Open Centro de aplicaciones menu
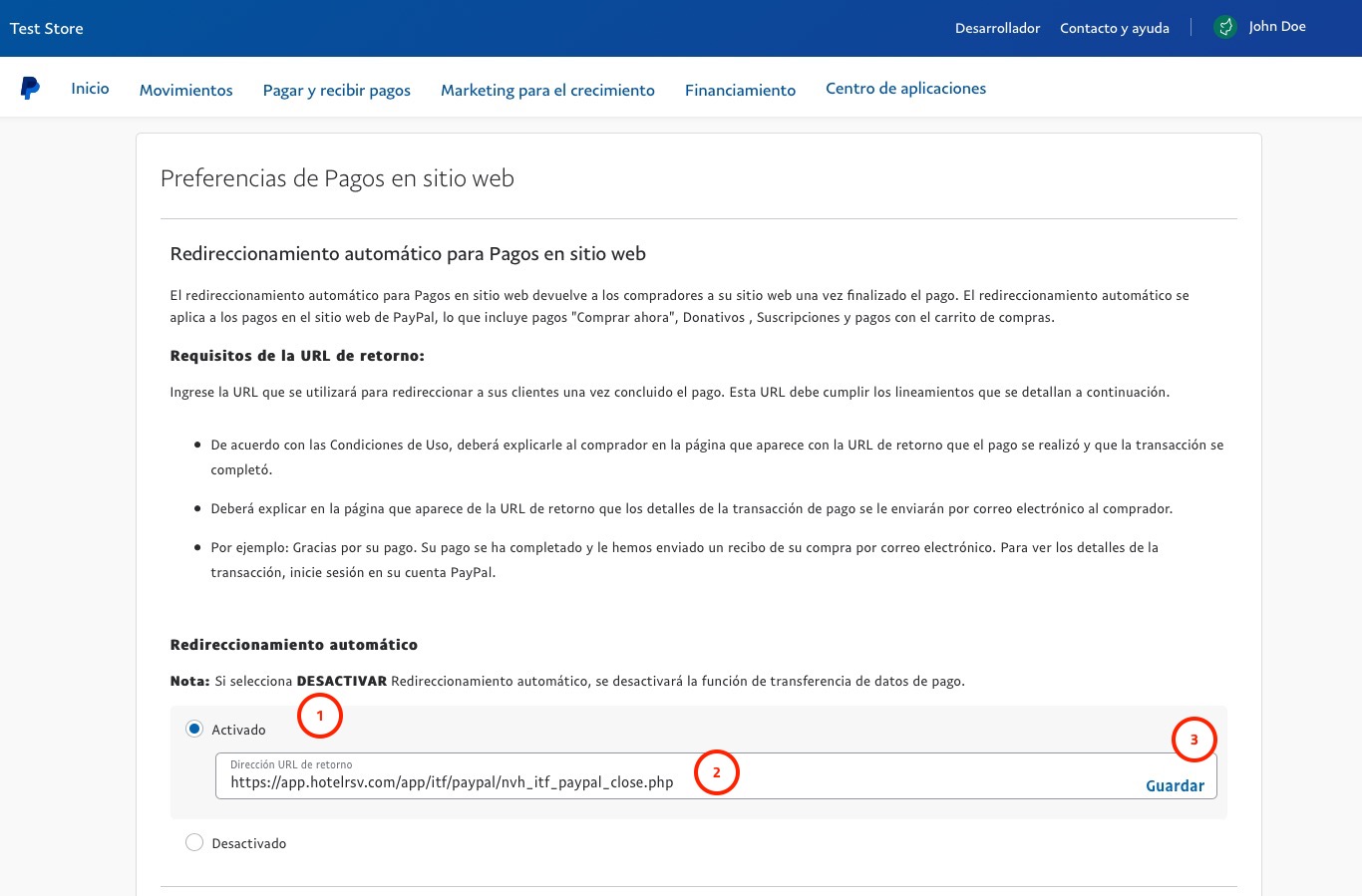Image resolution: width=1362 pixels, height=896 pixels. 905,88
